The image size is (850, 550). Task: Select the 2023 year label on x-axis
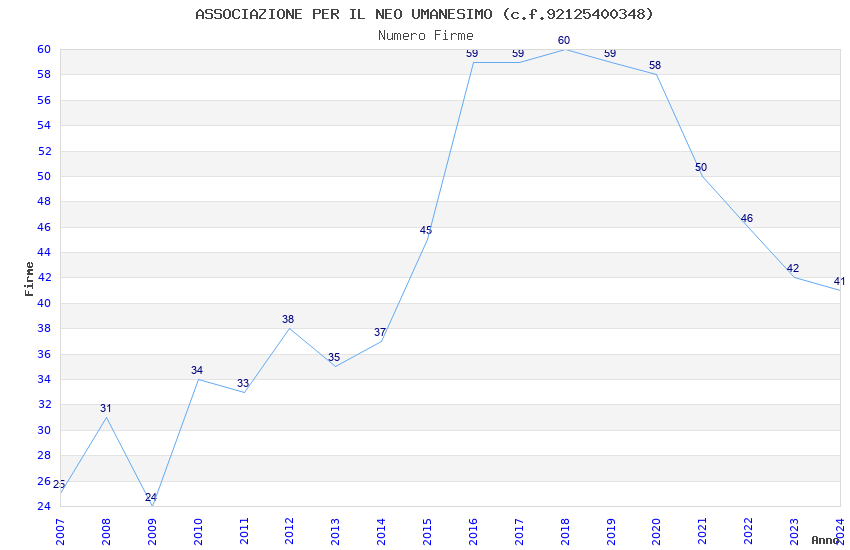coord(794,532)
